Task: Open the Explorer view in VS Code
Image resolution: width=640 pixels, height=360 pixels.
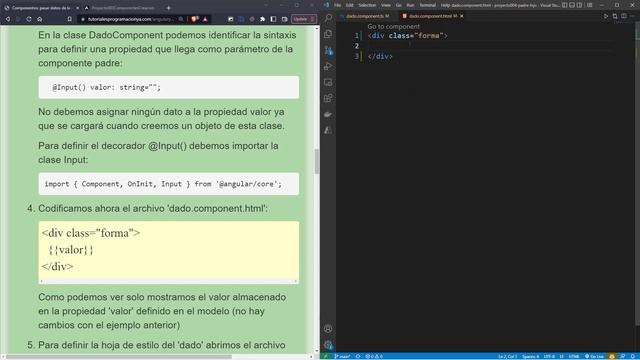Action: [x=328, y=34]
